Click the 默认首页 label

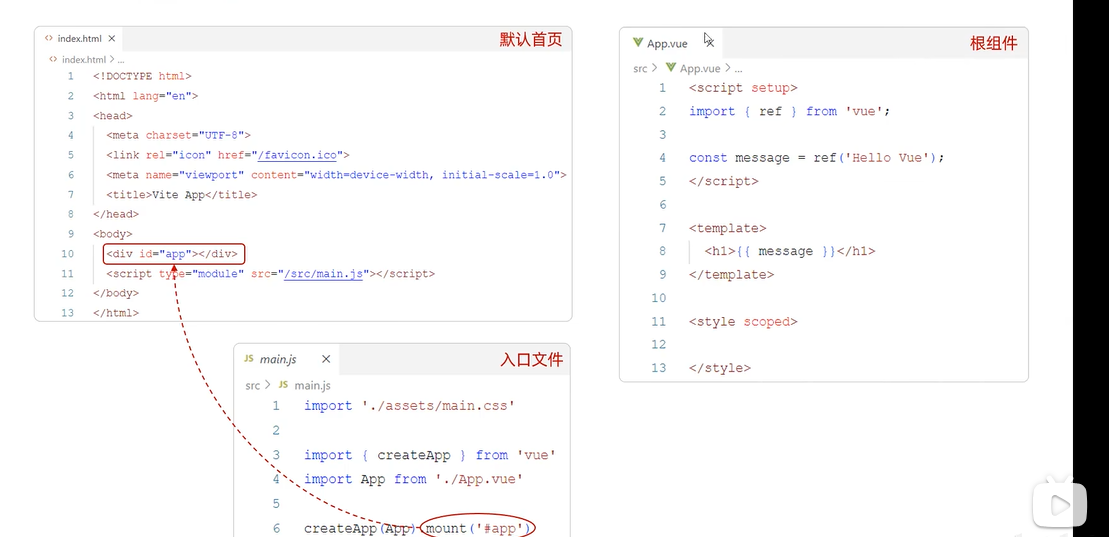coord(531,40)
